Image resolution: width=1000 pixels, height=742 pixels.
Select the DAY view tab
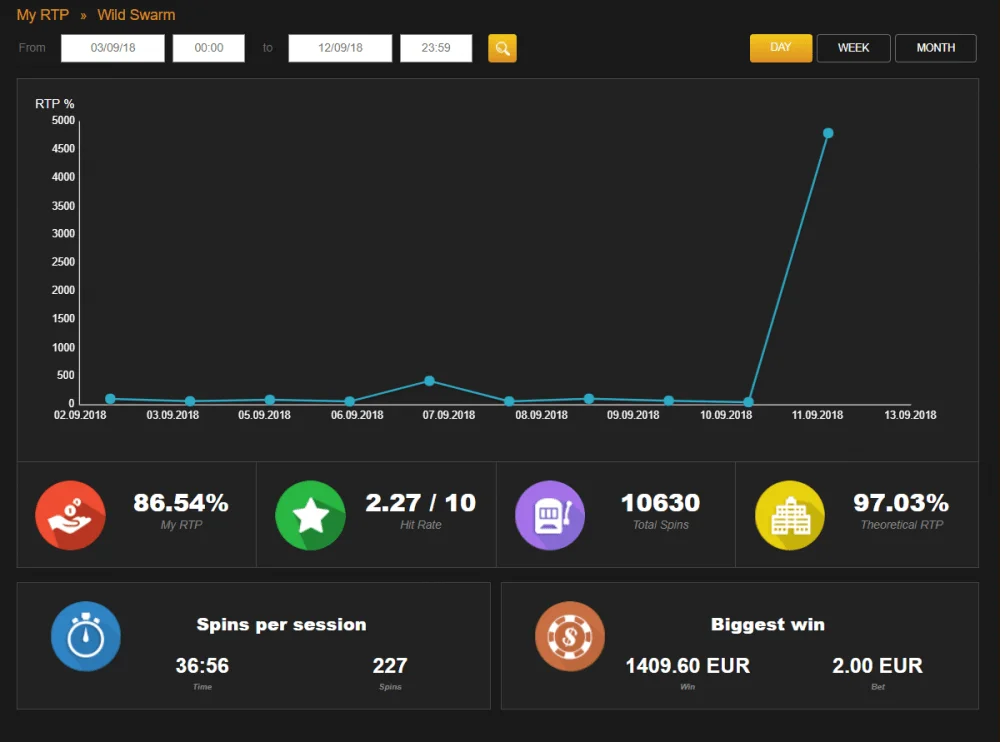[x=781, y=48]
